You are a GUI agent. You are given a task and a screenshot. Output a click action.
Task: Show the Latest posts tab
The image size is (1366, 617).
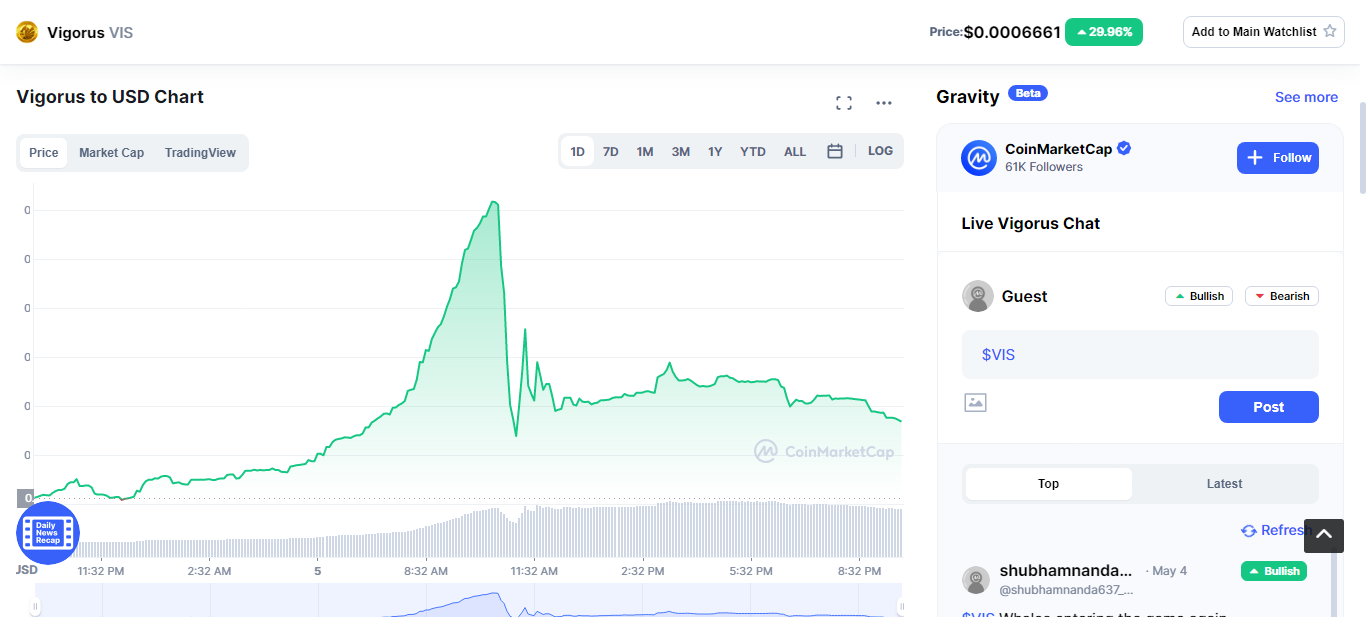click(x=1224, y=484)
